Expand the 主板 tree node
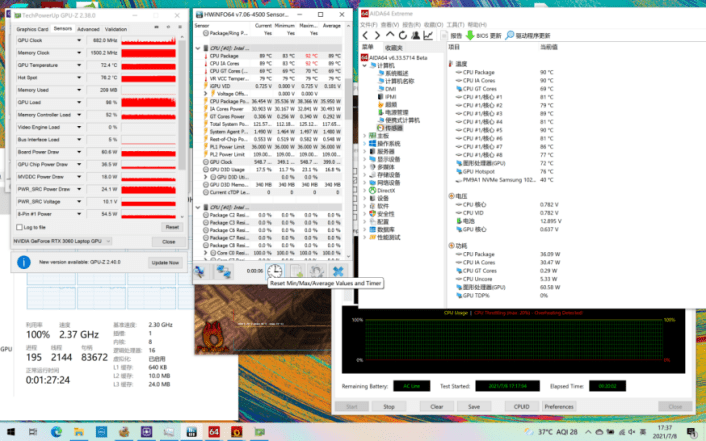The height and width of the screenshot is (441, 706). tap(365, 136)
